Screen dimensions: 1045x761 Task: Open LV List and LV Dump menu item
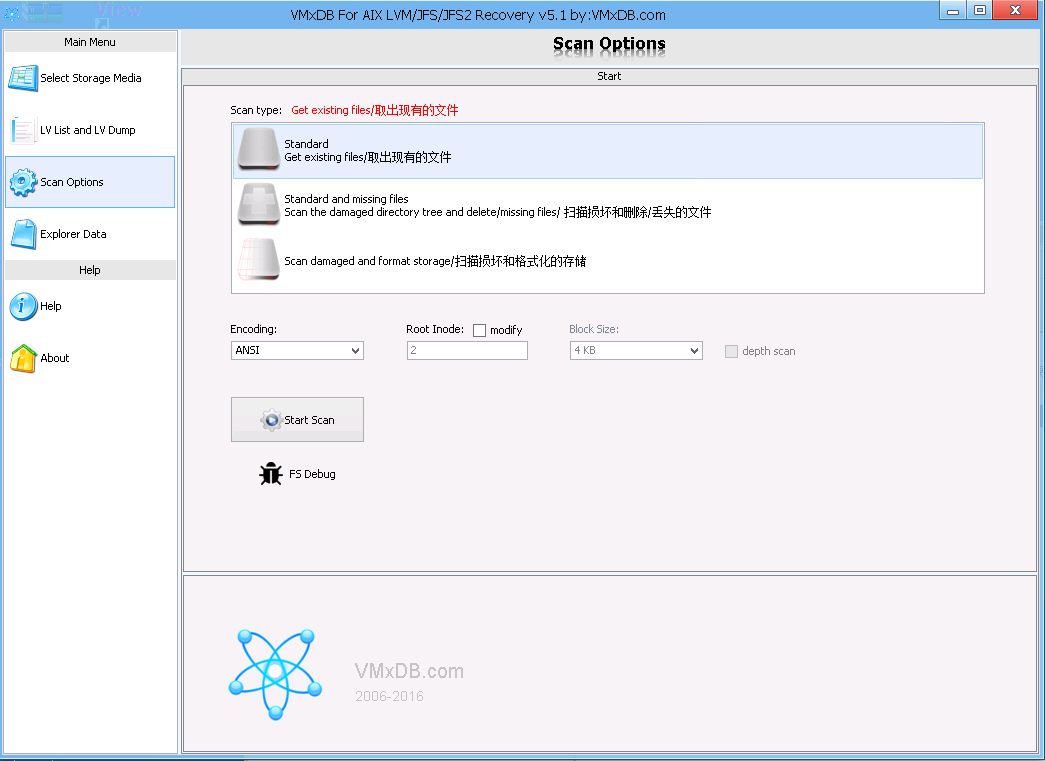(90, 130)
